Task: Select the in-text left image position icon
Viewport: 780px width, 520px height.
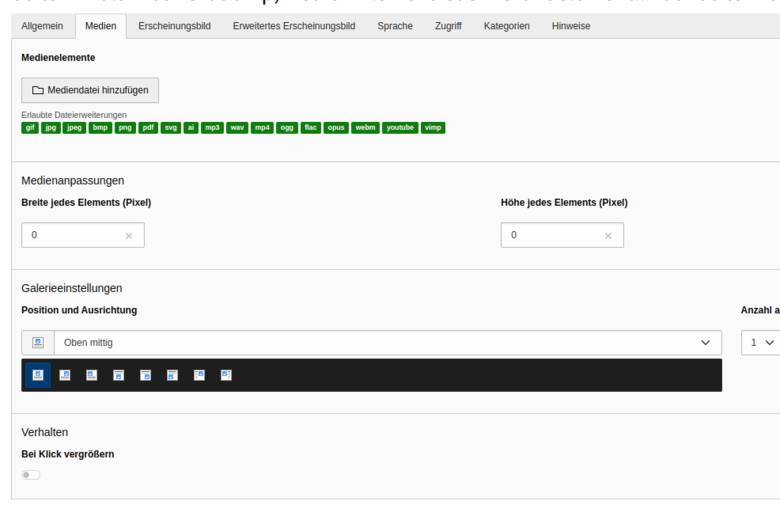Action: point(226,375)
